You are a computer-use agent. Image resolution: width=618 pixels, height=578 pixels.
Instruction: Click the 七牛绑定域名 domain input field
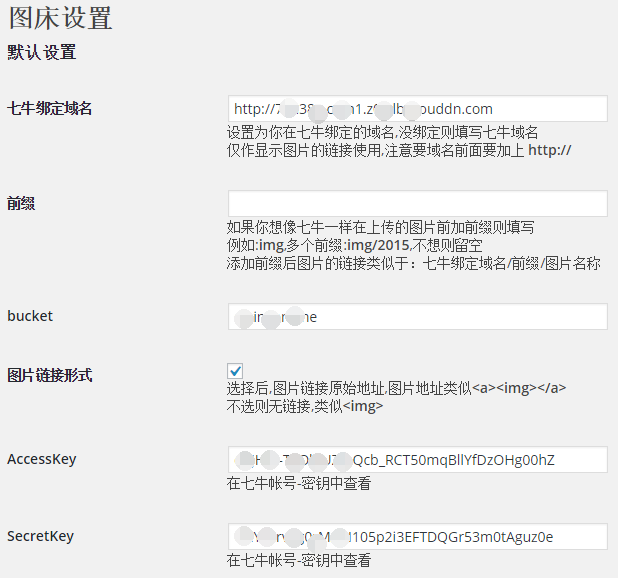417,109
